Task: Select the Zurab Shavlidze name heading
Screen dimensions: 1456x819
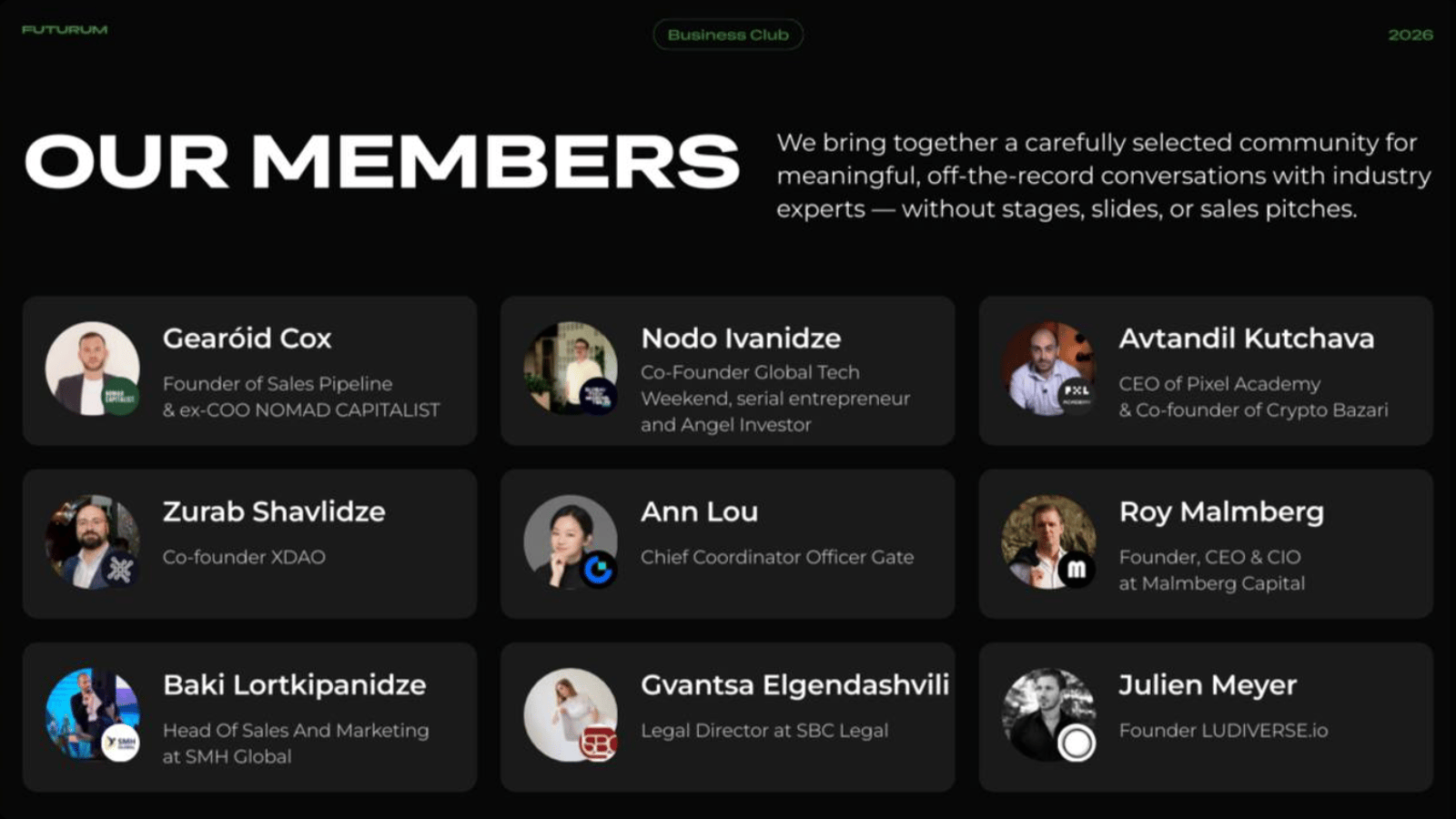Action: click(x=274, y=511)
